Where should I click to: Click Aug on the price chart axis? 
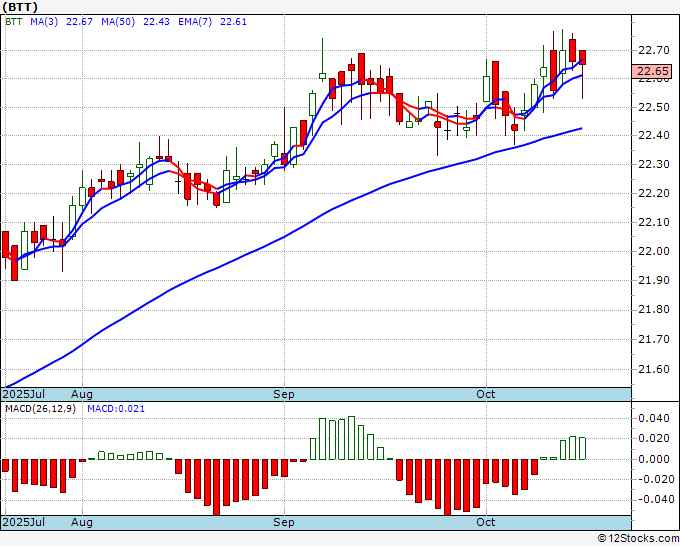82,394
